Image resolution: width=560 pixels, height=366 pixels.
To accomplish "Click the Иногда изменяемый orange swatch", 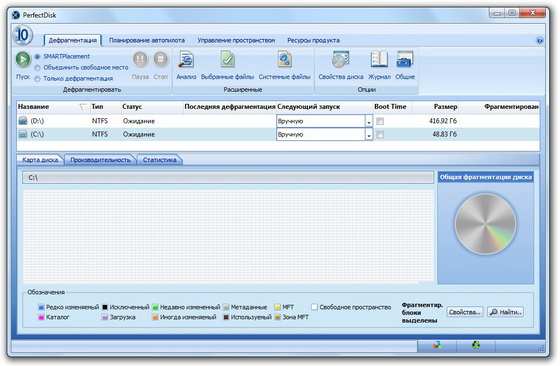I will pos(155,317).
